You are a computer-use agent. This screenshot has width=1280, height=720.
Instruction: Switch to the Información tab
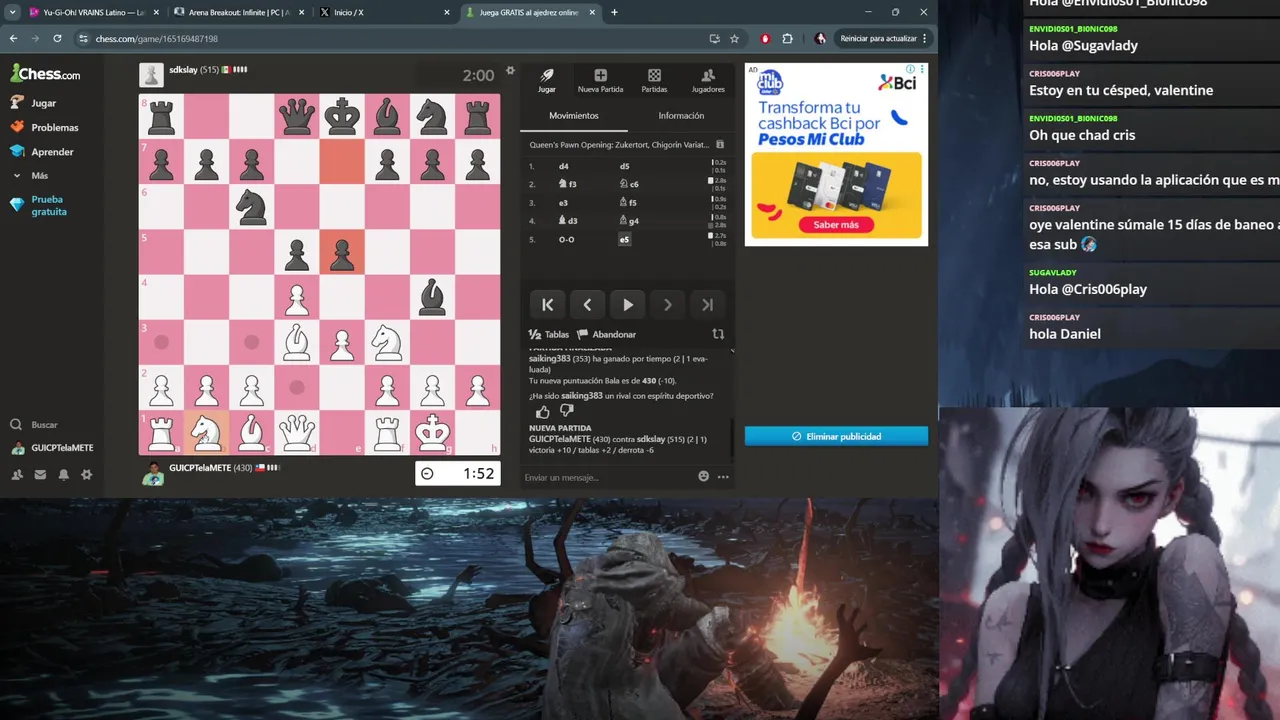pyautogui.click(x=681, y=116)
